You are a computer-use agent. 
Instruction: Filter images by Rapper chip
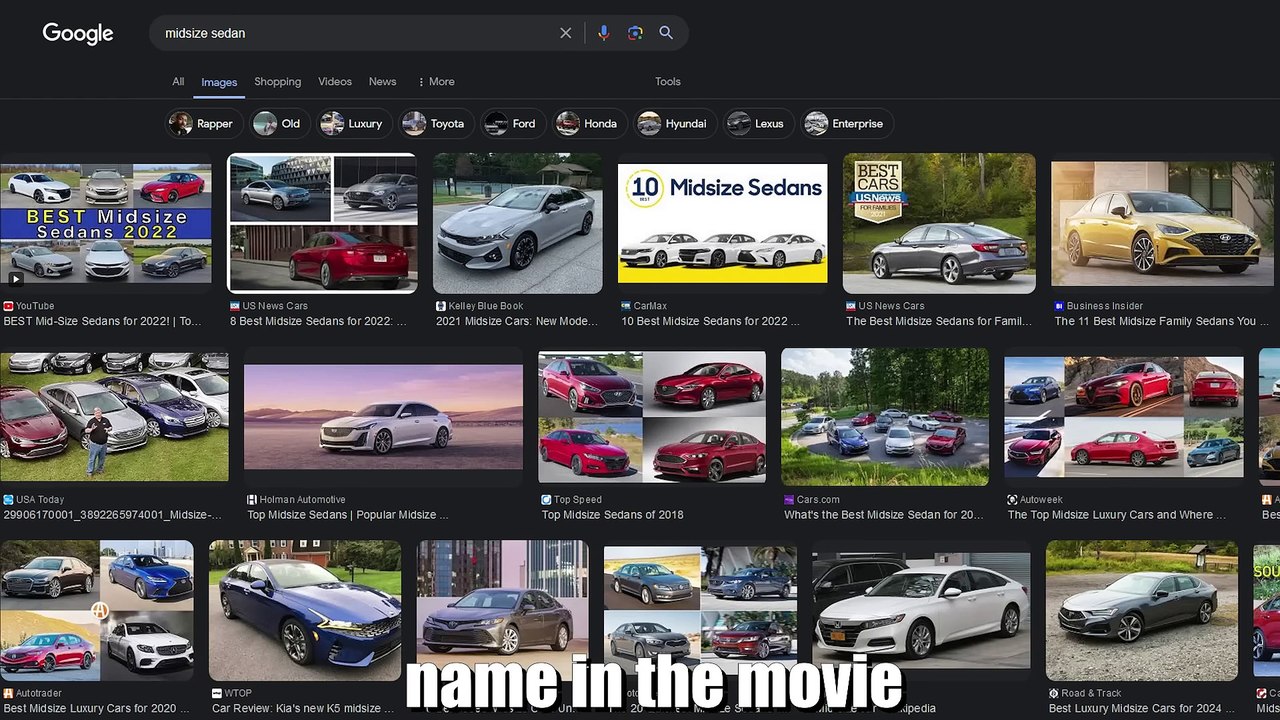(204, 124)
